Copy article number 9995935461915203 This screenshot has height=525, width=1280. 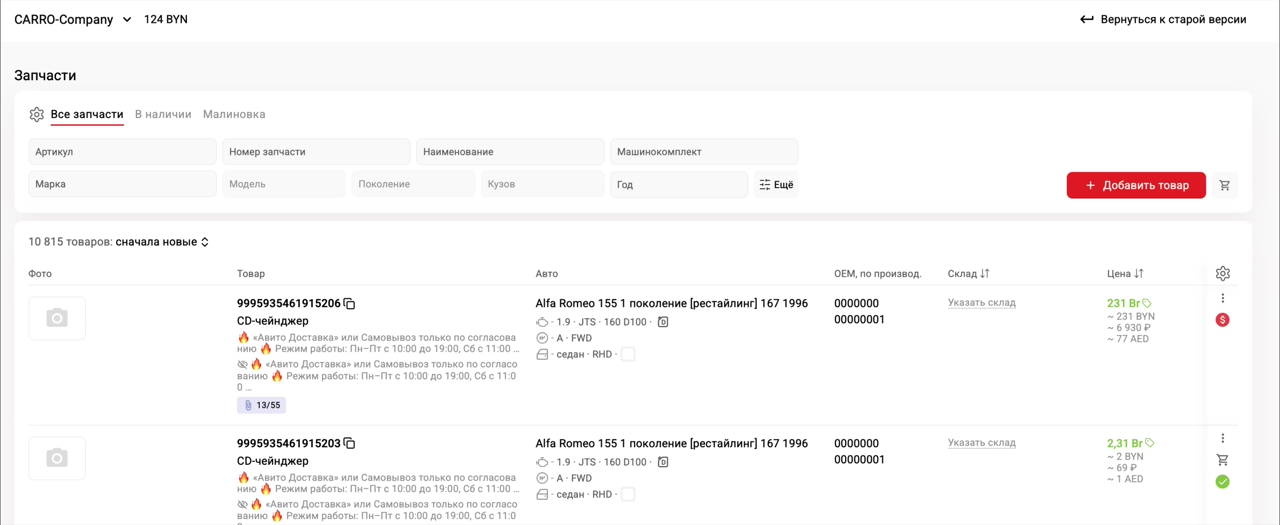click(x=349, y=444)
